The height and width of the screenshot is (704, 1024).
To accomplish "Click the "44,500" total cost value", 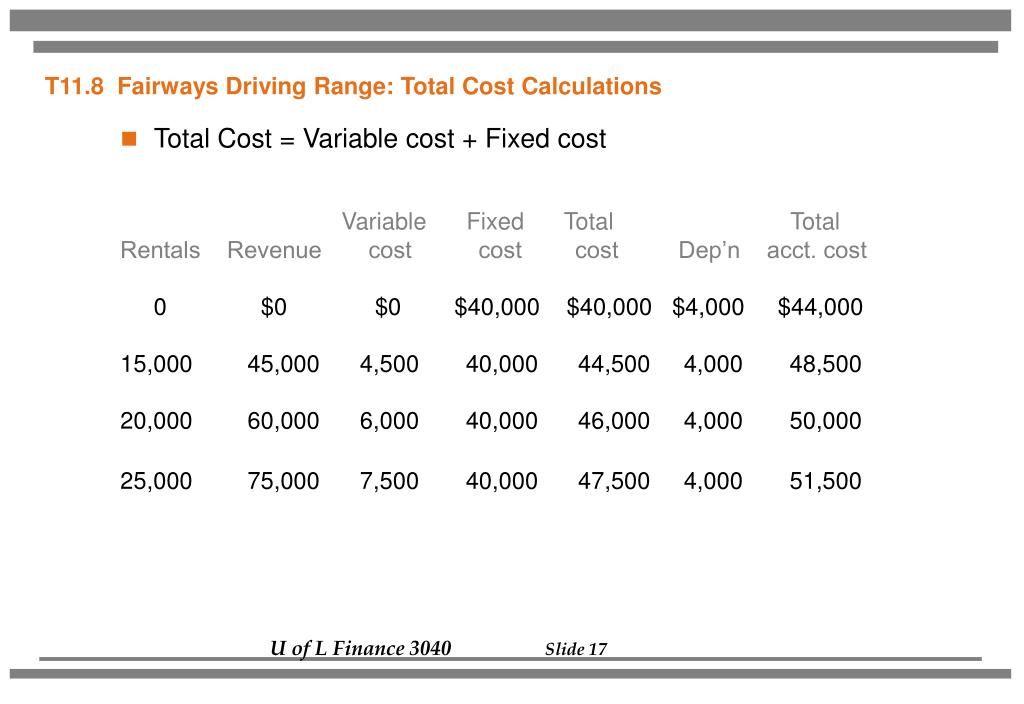I will (x=614, y=364).
